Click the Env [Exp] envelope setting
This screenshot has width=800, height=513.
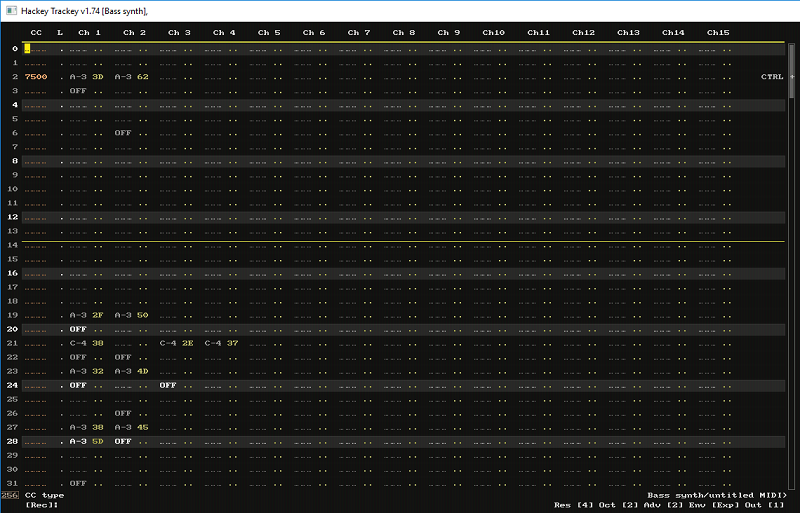(712, 505)
